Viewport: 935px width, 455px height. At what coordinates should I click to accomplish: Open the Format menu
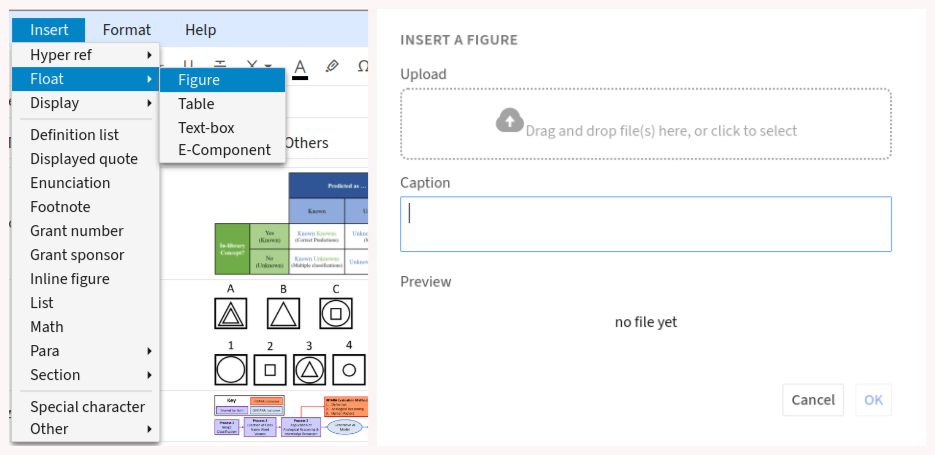(x=127, y=30)
